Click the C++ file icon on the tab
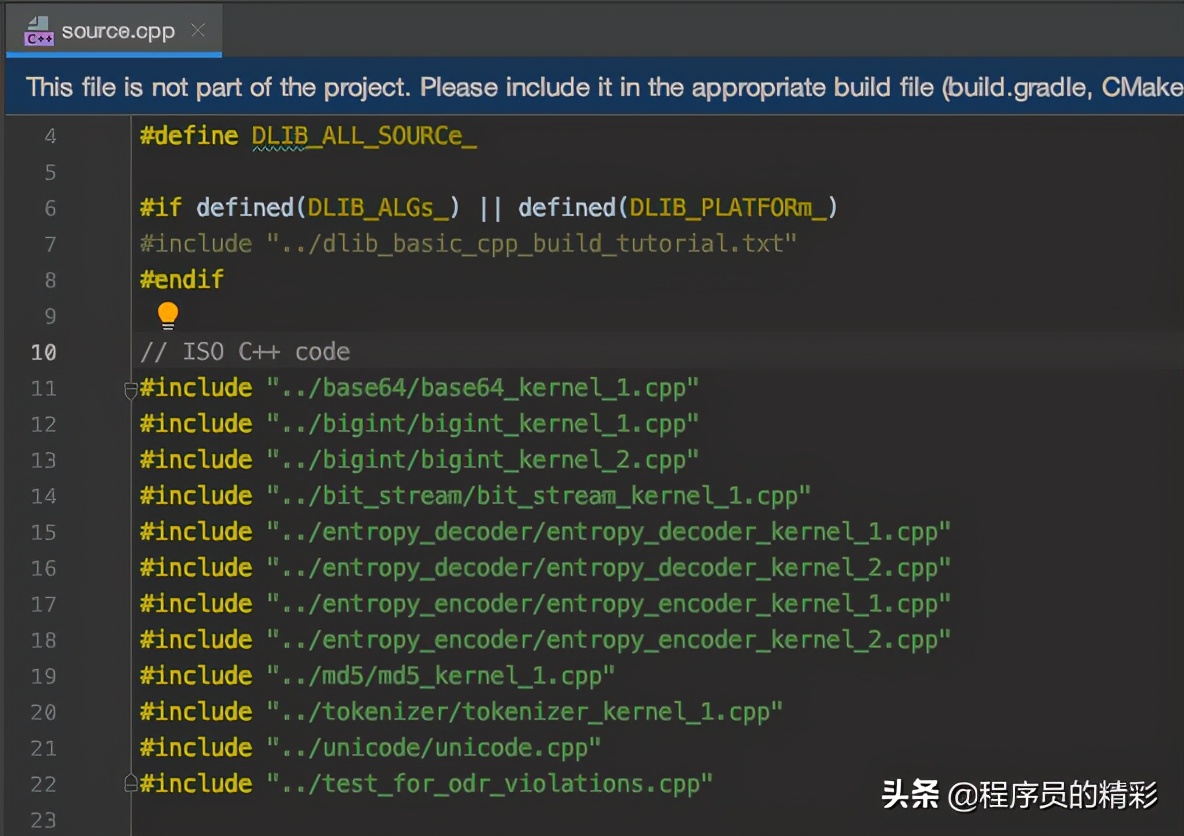This screenshot has width=1184, height=836. [39, 31]
